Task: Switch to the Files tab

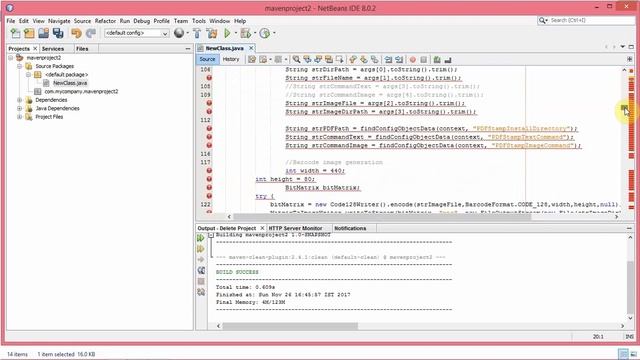Action: pyautogui.click(x=82, y=49)
